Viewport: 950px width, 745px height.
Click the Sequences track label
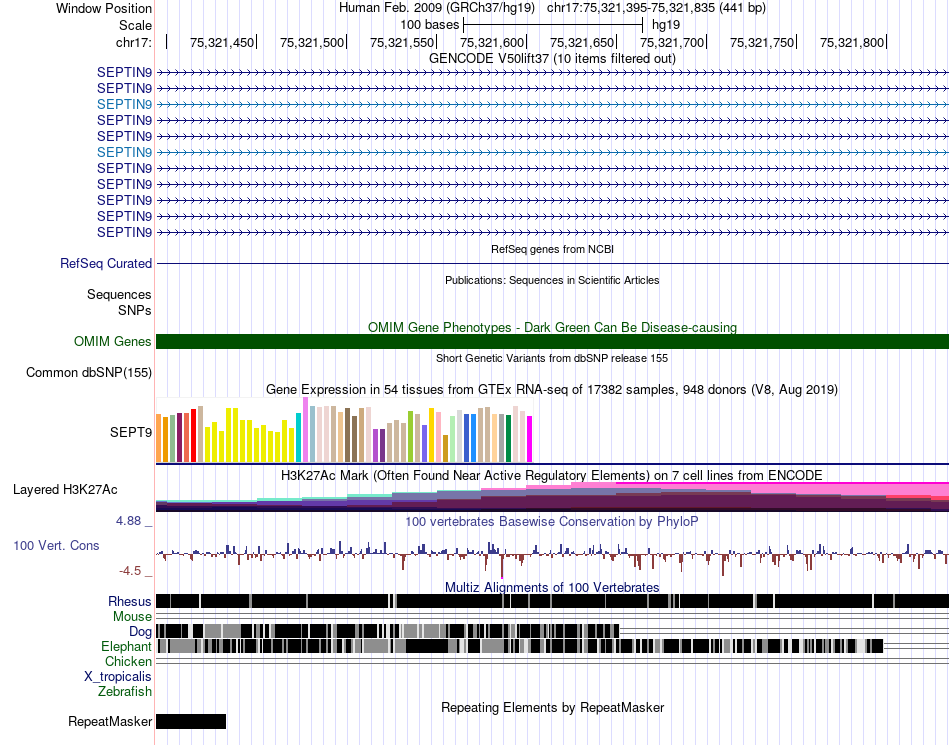[119, 294]
